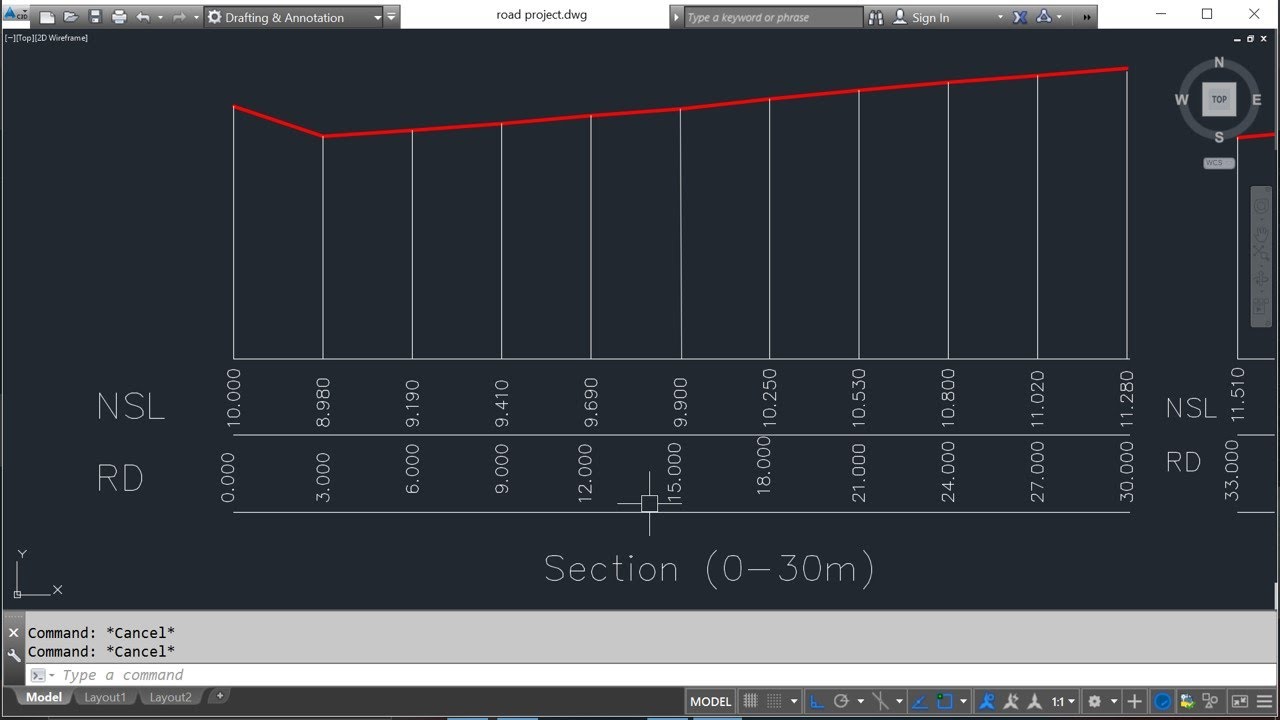Click the workspace switching gear icon
The height and width of the screenshot is (720, 1280).
click(1094, 702)
